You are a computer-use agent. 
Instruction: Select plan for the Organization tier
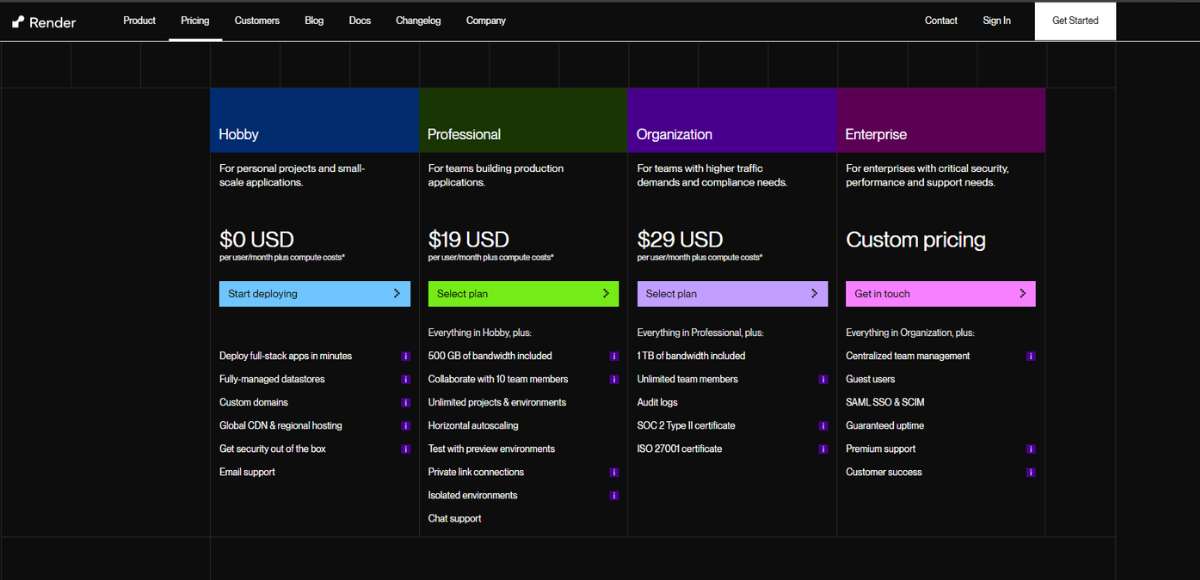tap(732, 294)
